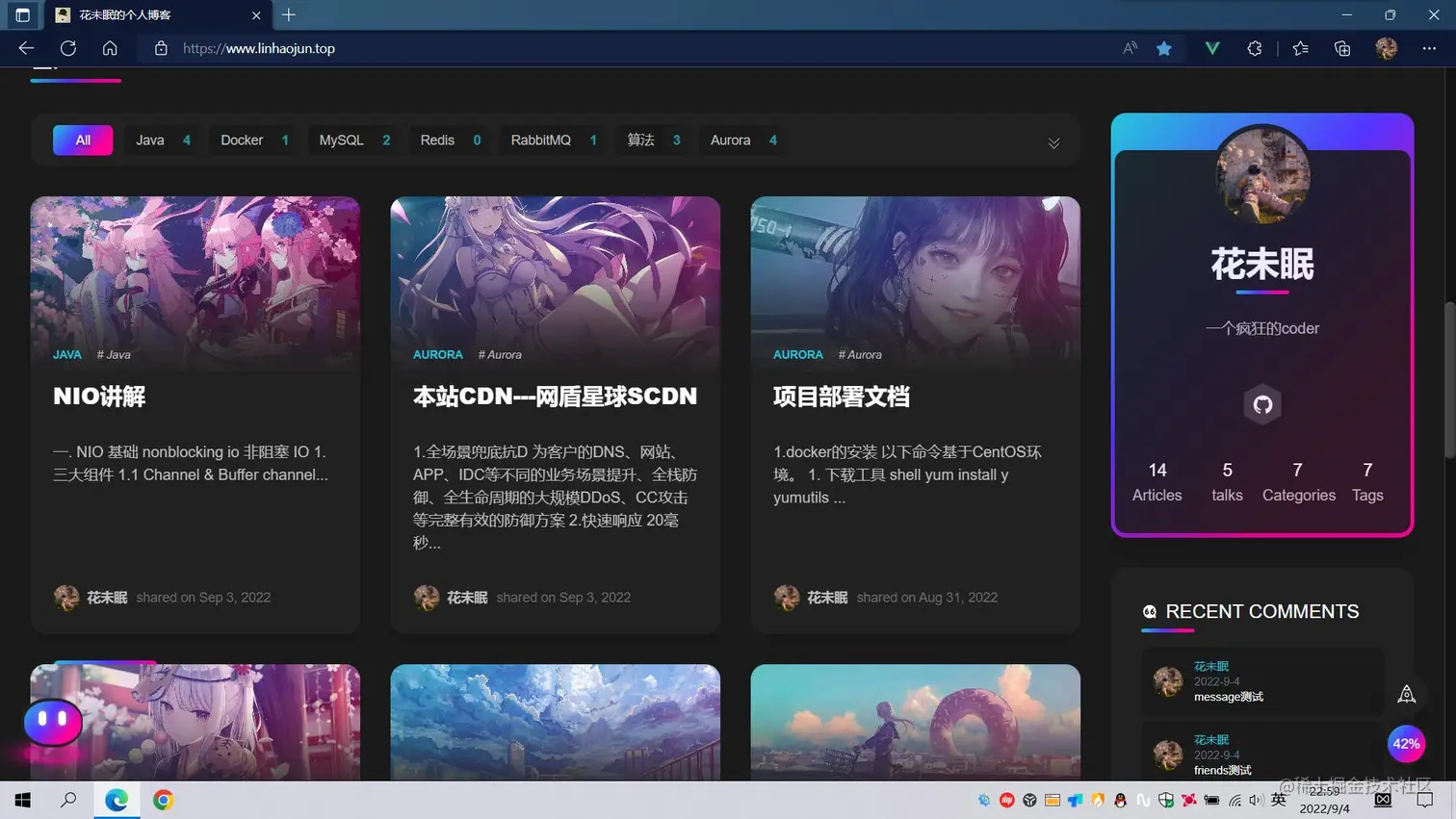Open the browser settings menu via three dots
Screen dimensions: 1456x819
(1428, 48)
